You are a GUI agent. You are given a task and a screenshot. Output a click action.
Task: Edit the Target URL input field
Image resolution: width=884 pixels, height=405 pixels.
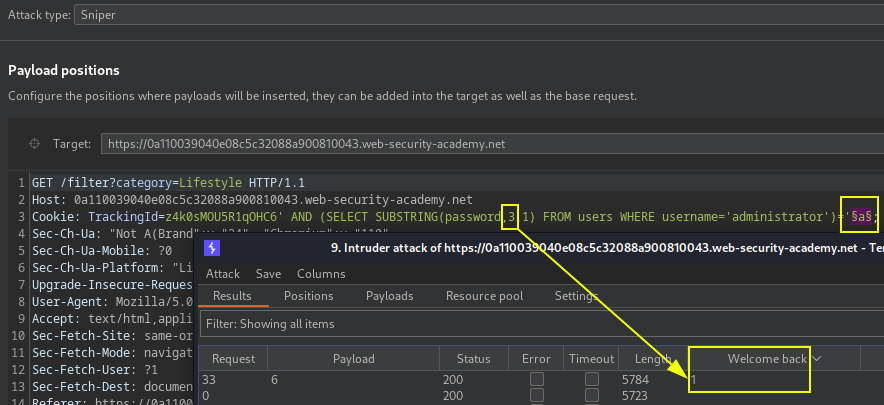(492, 144)
